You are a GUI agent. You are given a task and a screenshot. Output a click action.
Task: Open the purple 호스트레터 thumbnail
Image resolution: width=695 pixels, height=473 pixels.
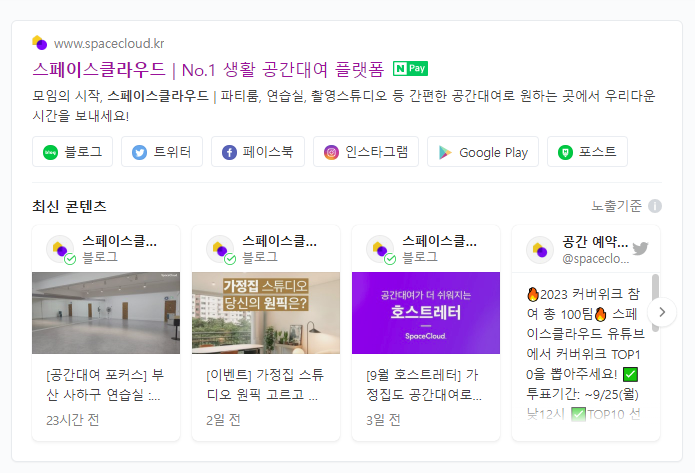coord(426,313)
